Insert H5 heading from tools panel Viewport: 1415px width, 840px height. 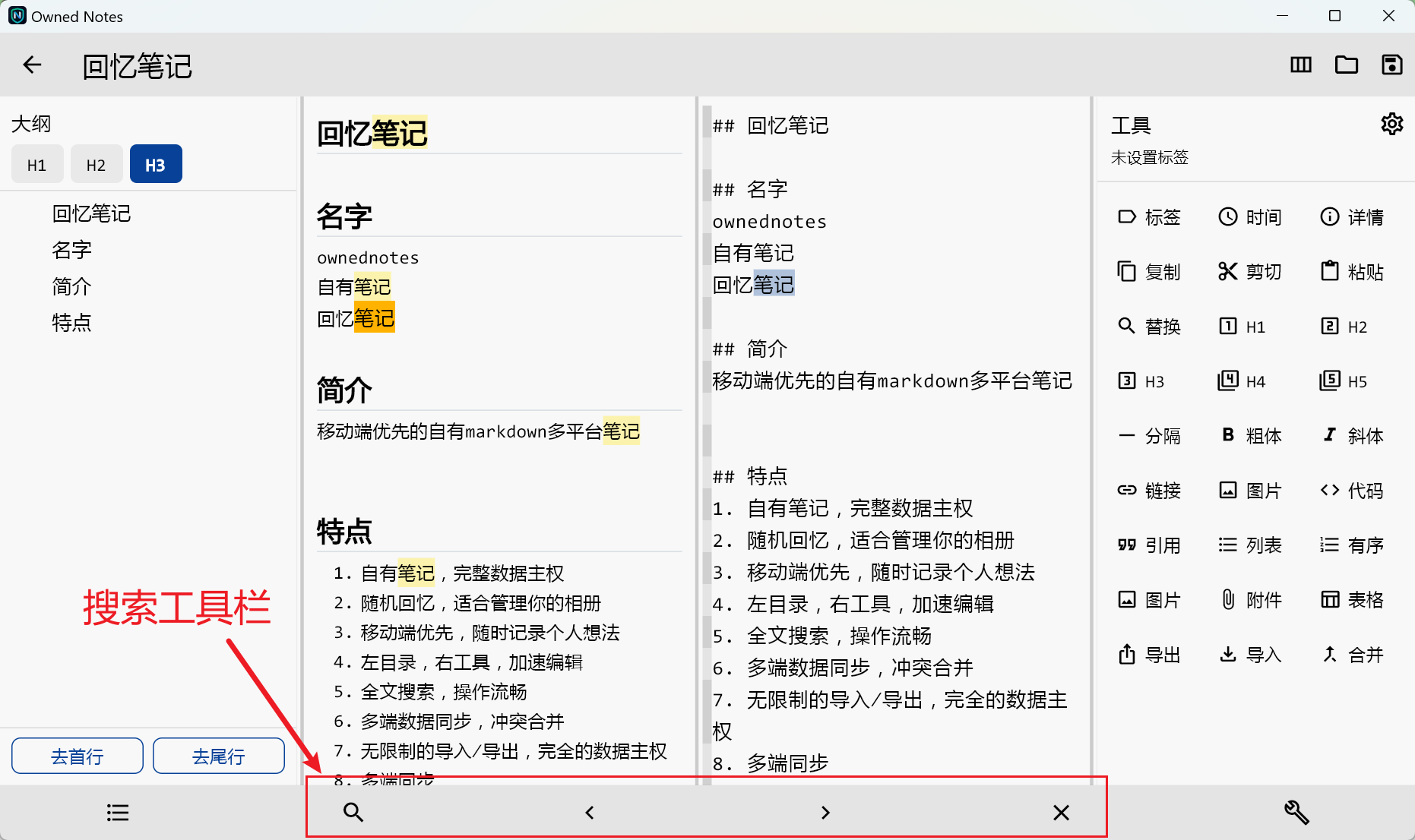1344,381
